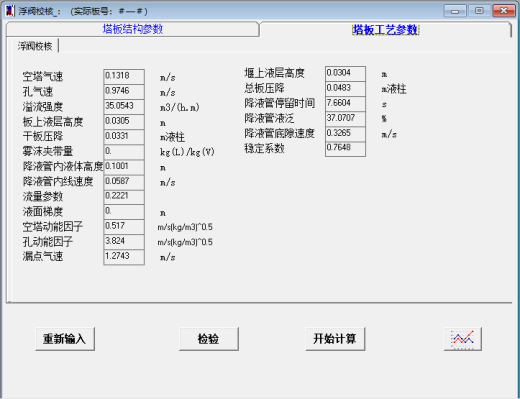The image size is (520, 399).
Task: Click 降液管内液体高度 field showing 0.1001
Action: pos(124,167)
